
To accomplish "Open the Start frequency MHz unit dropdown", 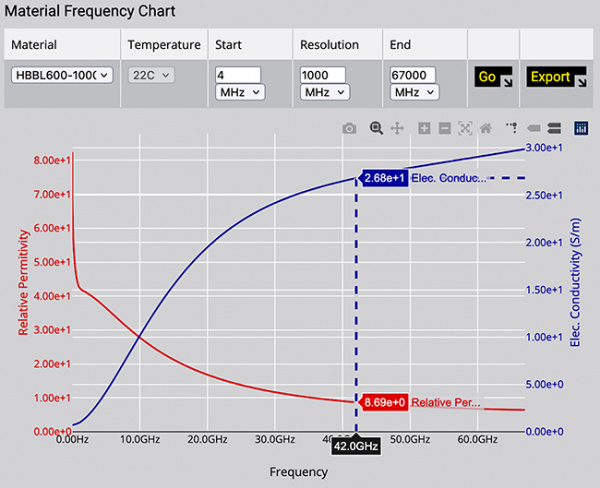I will tap(240, 92).
